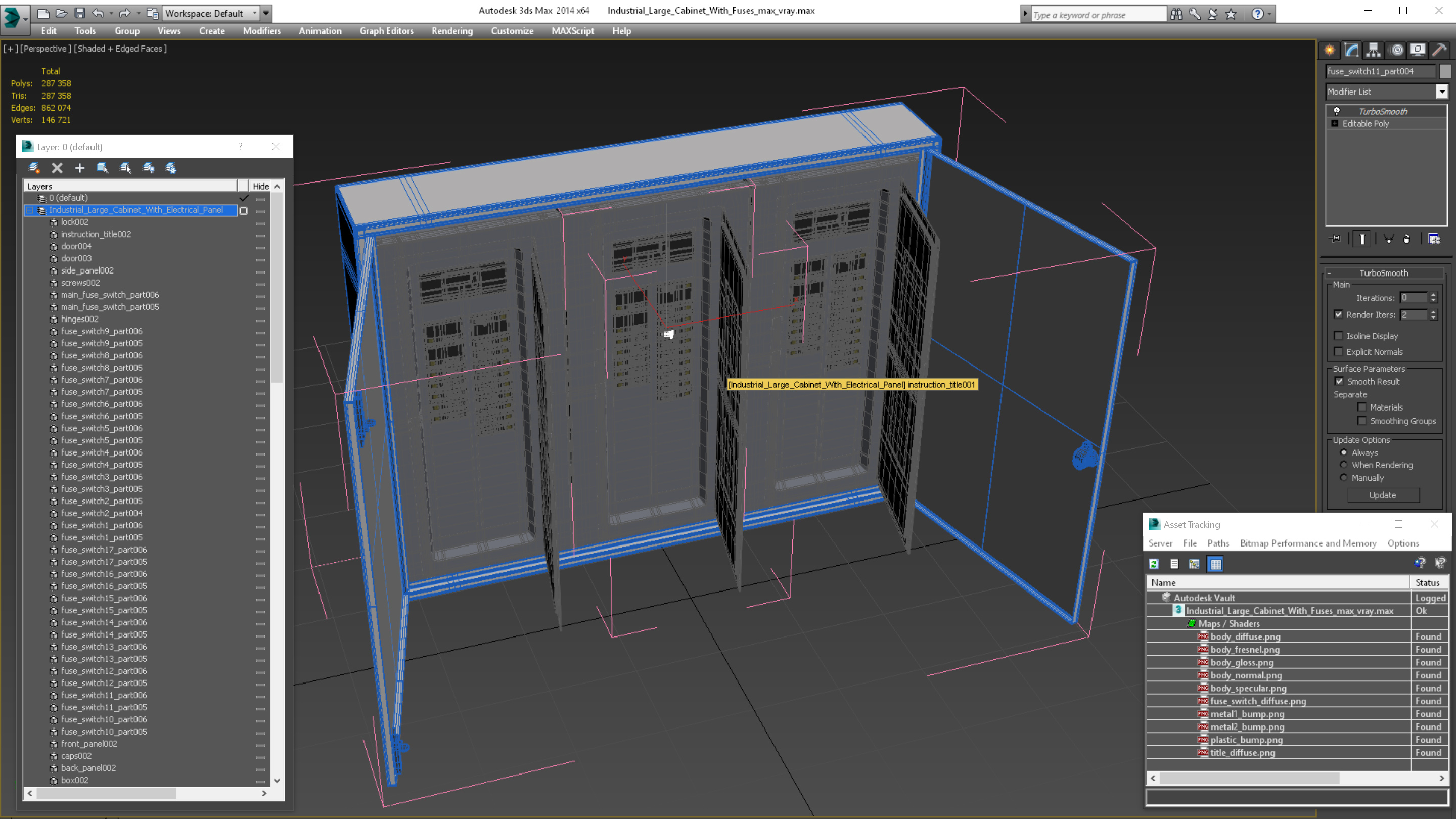The height and width of the screenshot is (819, 1456).
Task: Open the Modifier List dropdown
Action: point(1442,92)
